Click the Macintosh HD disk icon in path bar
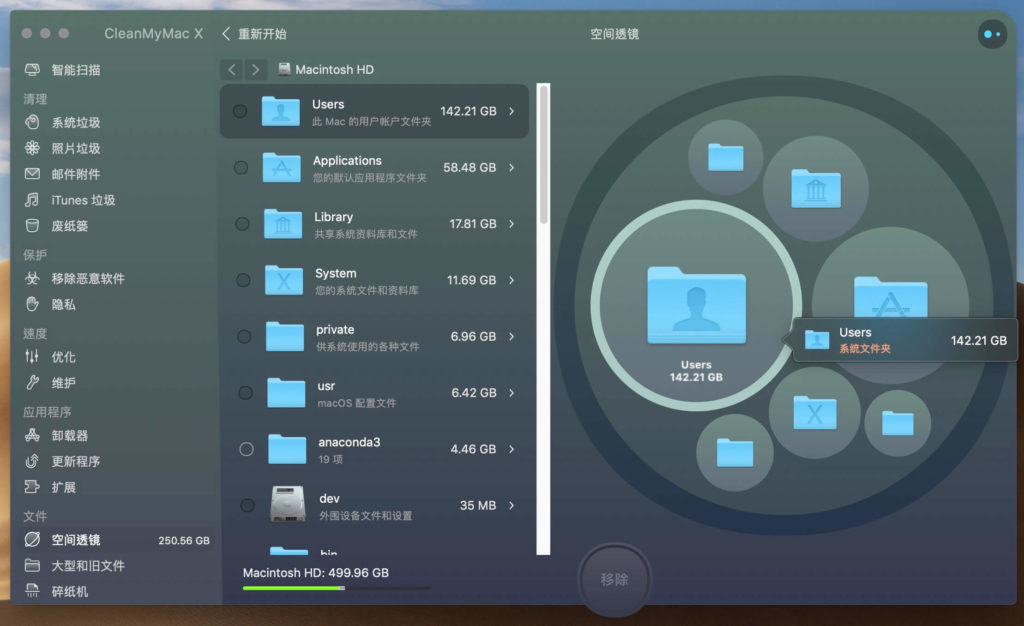The width and height of the screenshot is (1024, 626). [x=284, y=69]
